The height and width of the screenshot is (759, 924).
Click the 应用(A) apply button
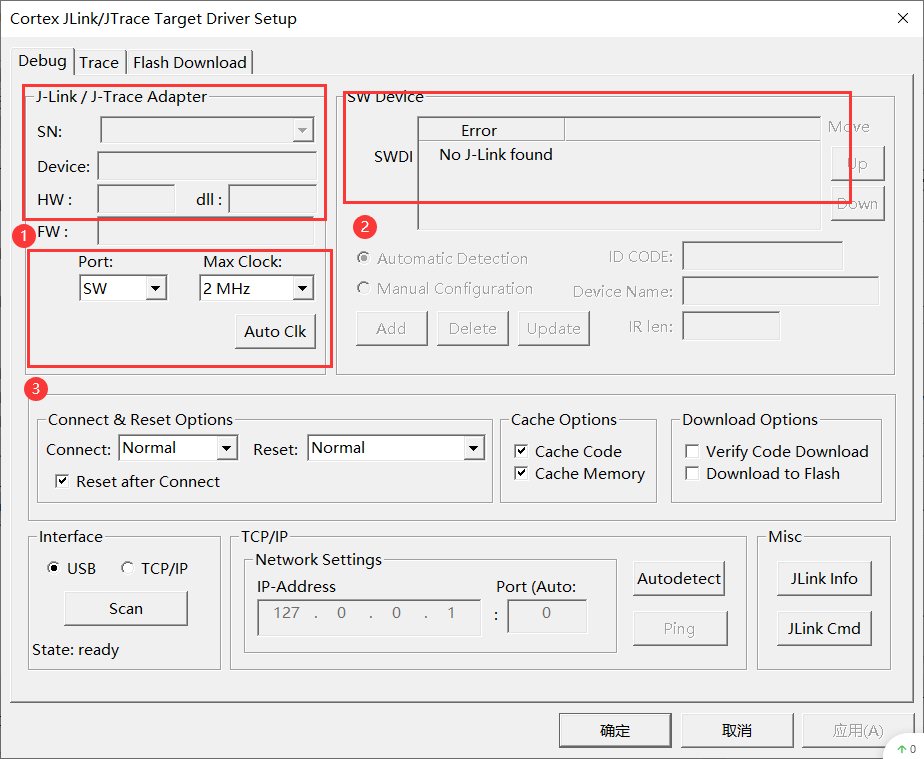[858, 730]
